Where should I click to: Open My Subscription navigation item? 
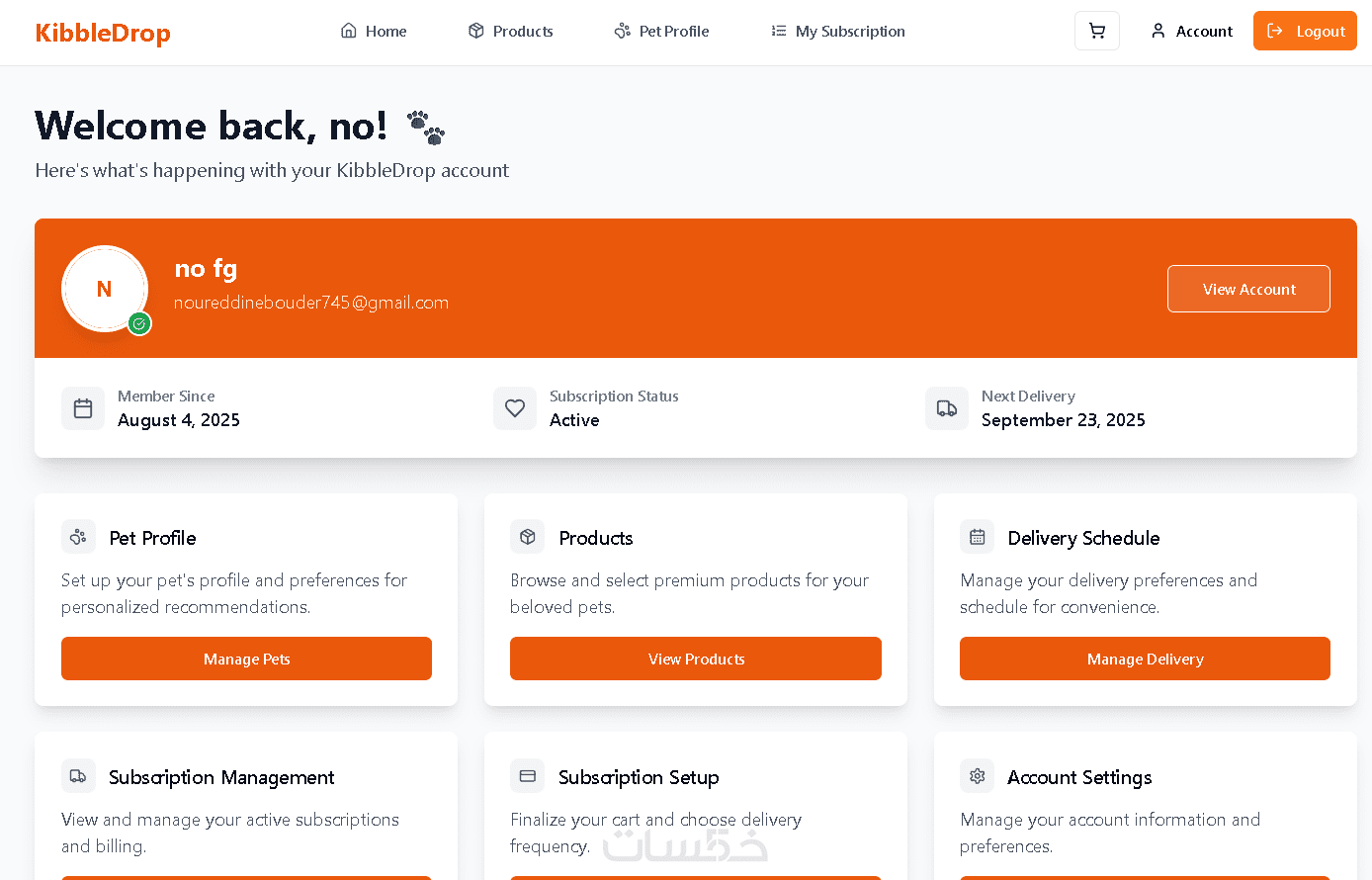838,31
